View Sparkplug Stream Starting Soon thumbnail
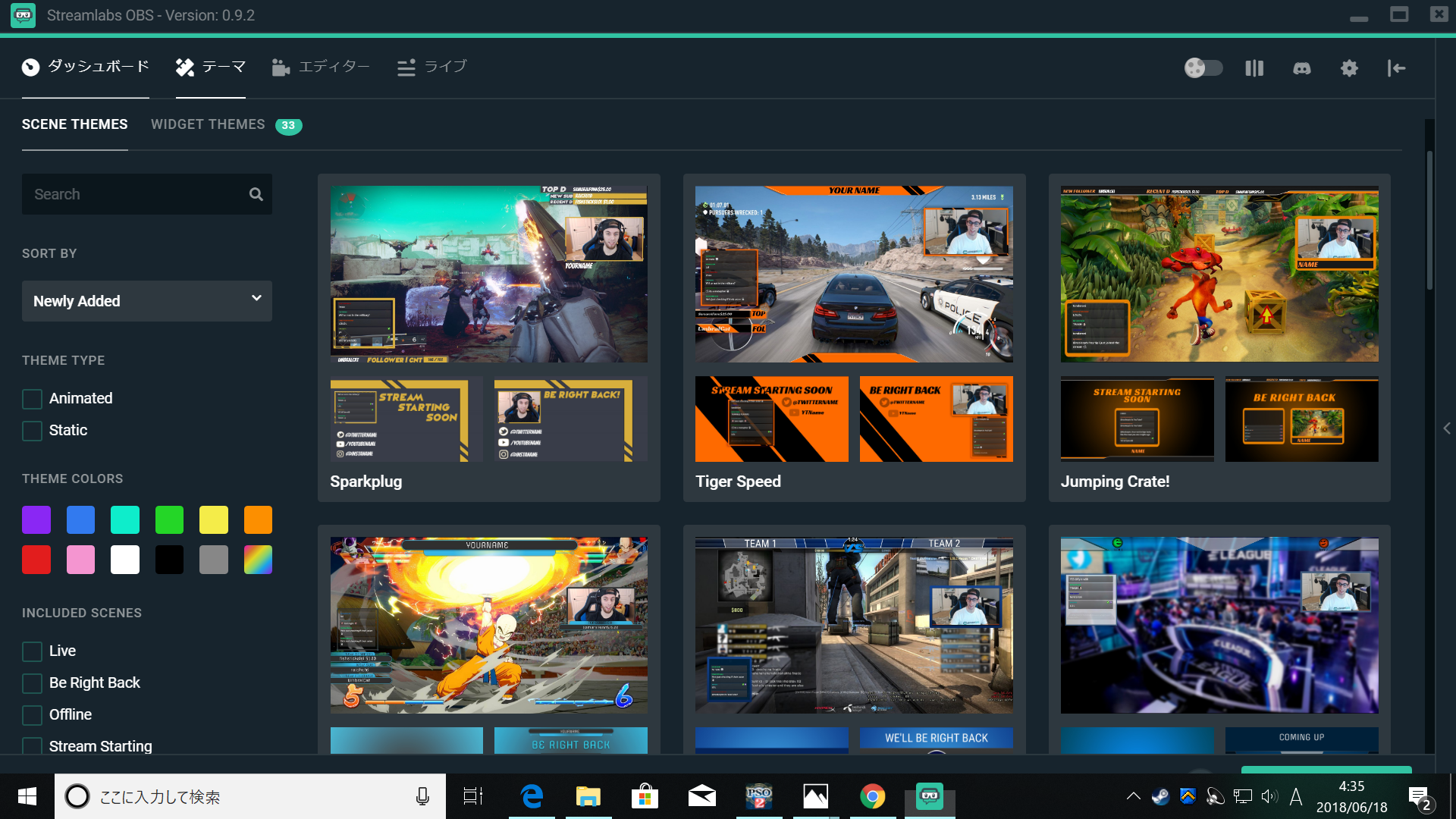1456x819 pixels. point(406,419)
